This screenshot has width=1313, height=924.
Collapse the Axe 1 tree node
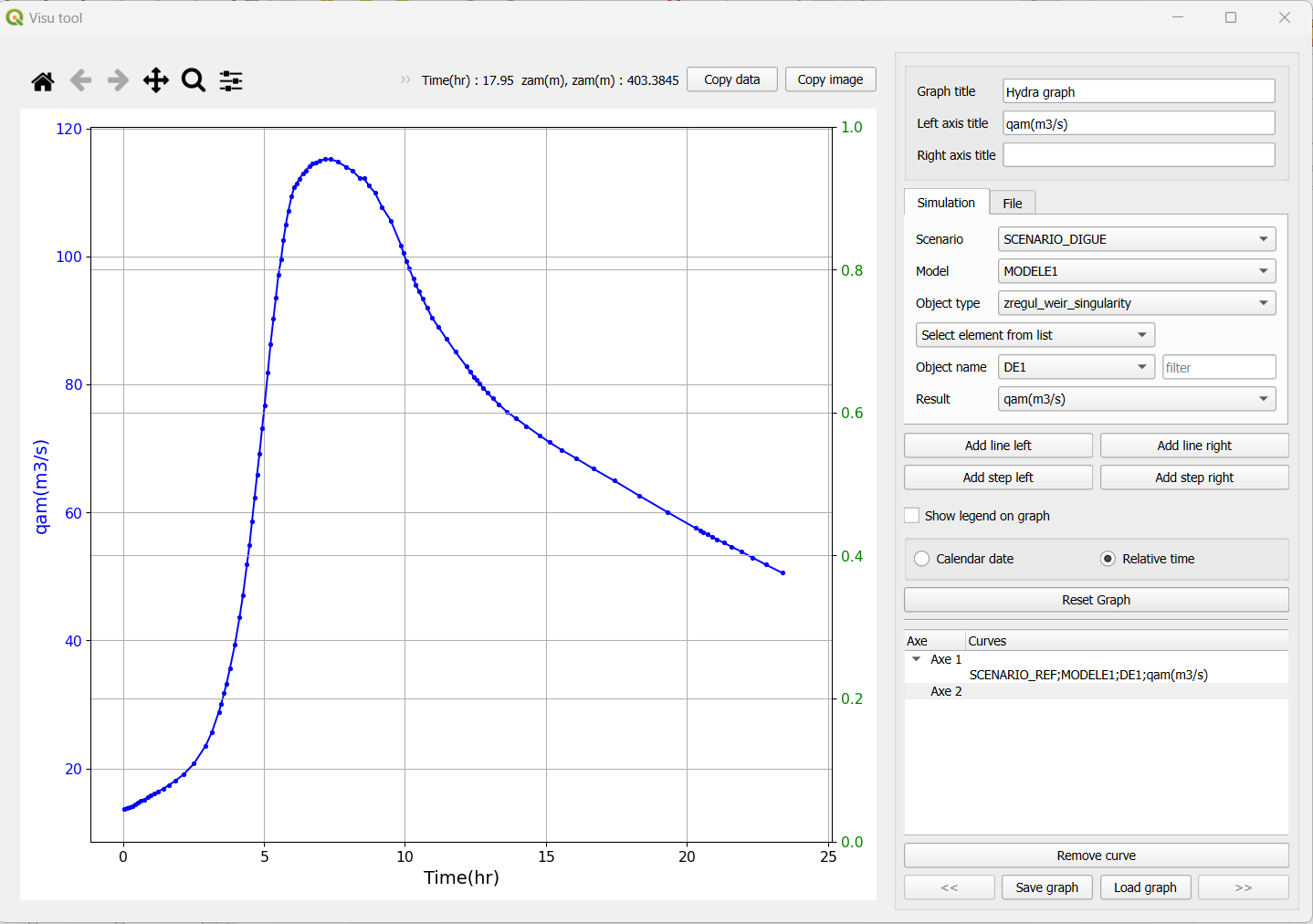917,659
